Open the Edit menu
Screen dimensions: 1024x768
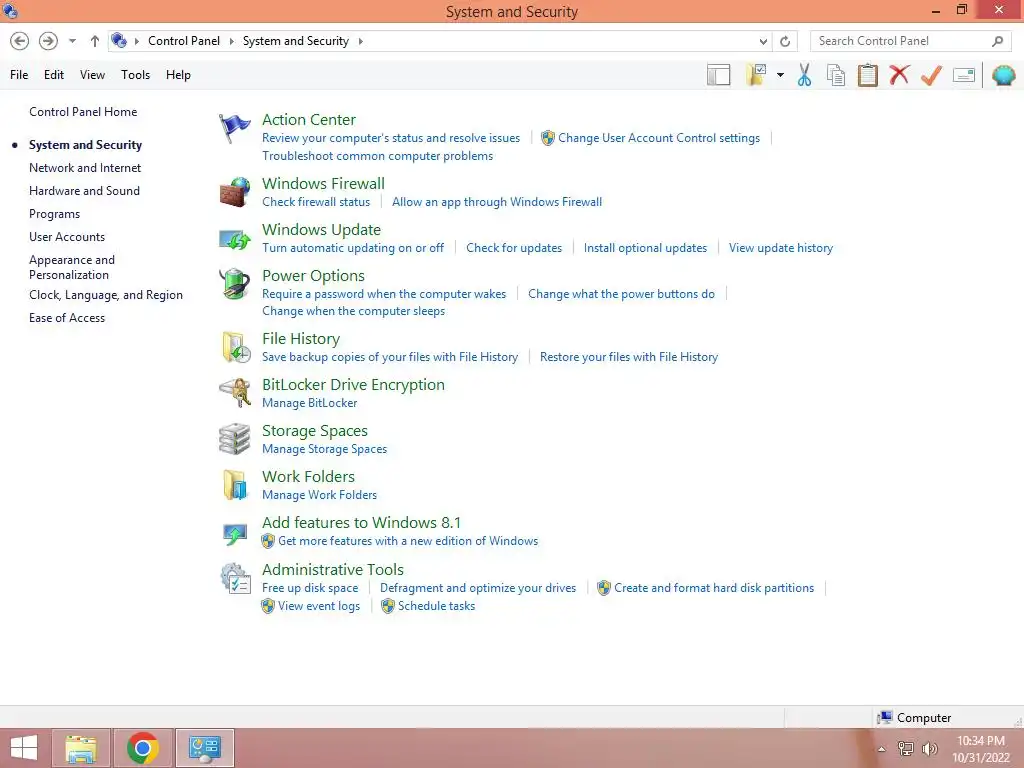pos(54,75)
